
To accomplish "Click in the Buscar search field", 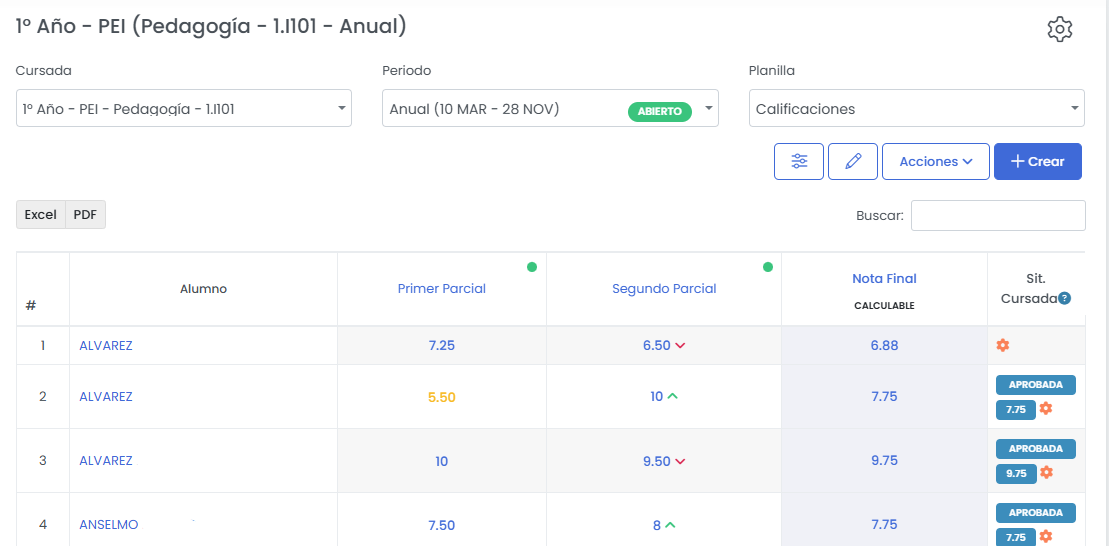I will pyautogui.click(x=997, y=215).
